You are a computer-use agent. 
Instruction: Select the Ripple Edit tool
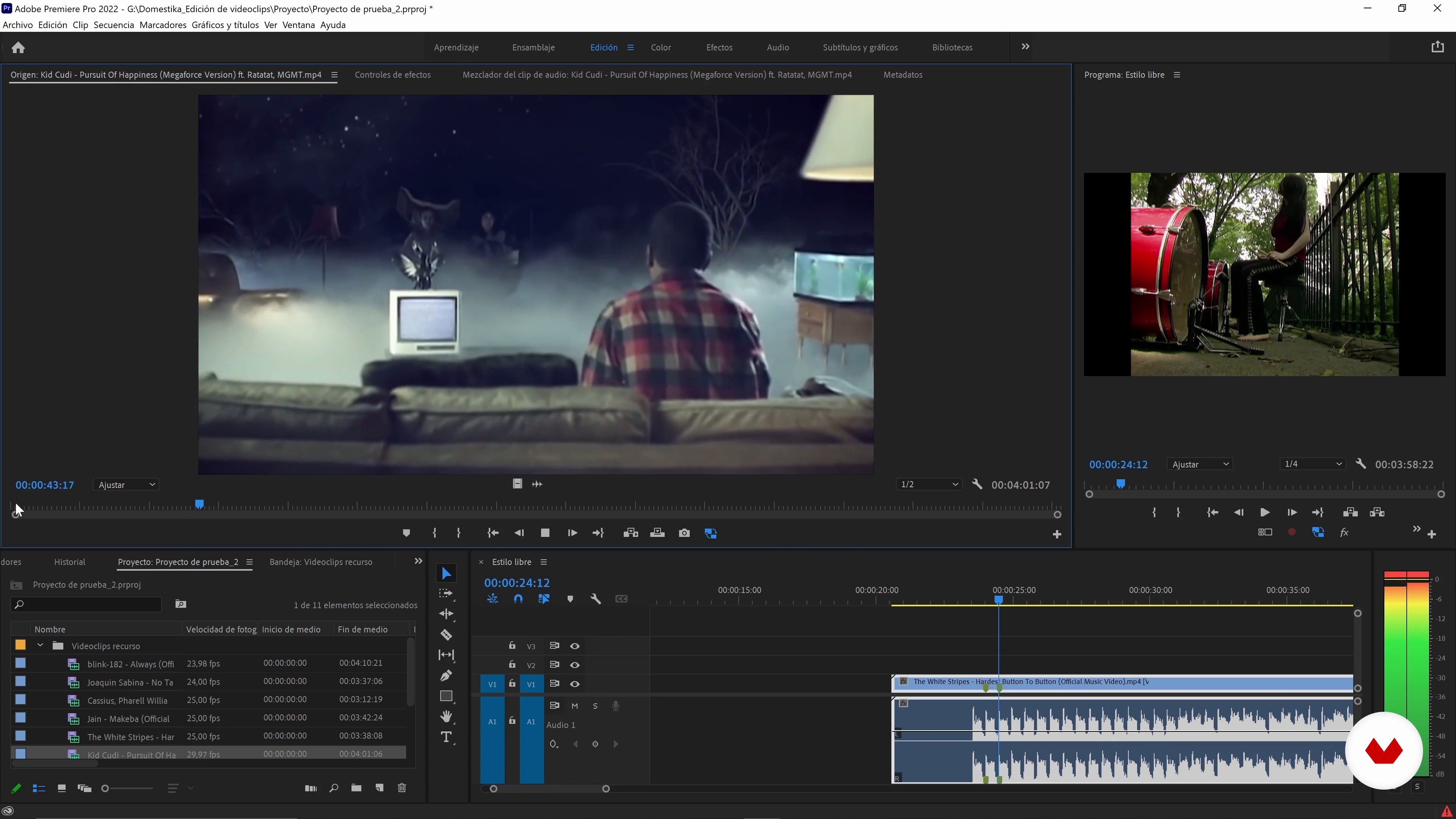pos(446,614)
